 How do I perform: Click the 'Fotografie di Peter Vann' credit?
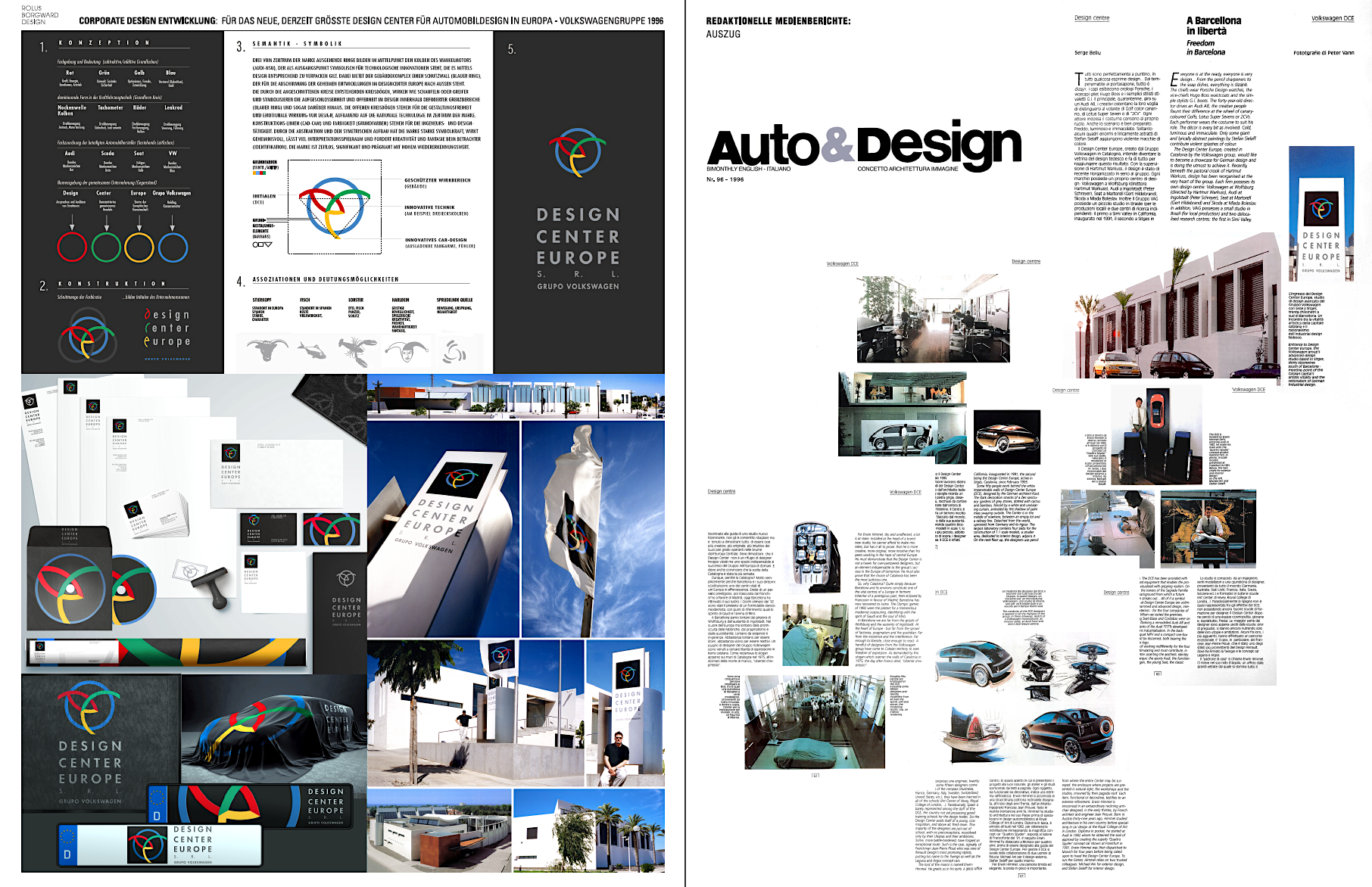[x=1324, y=53]
